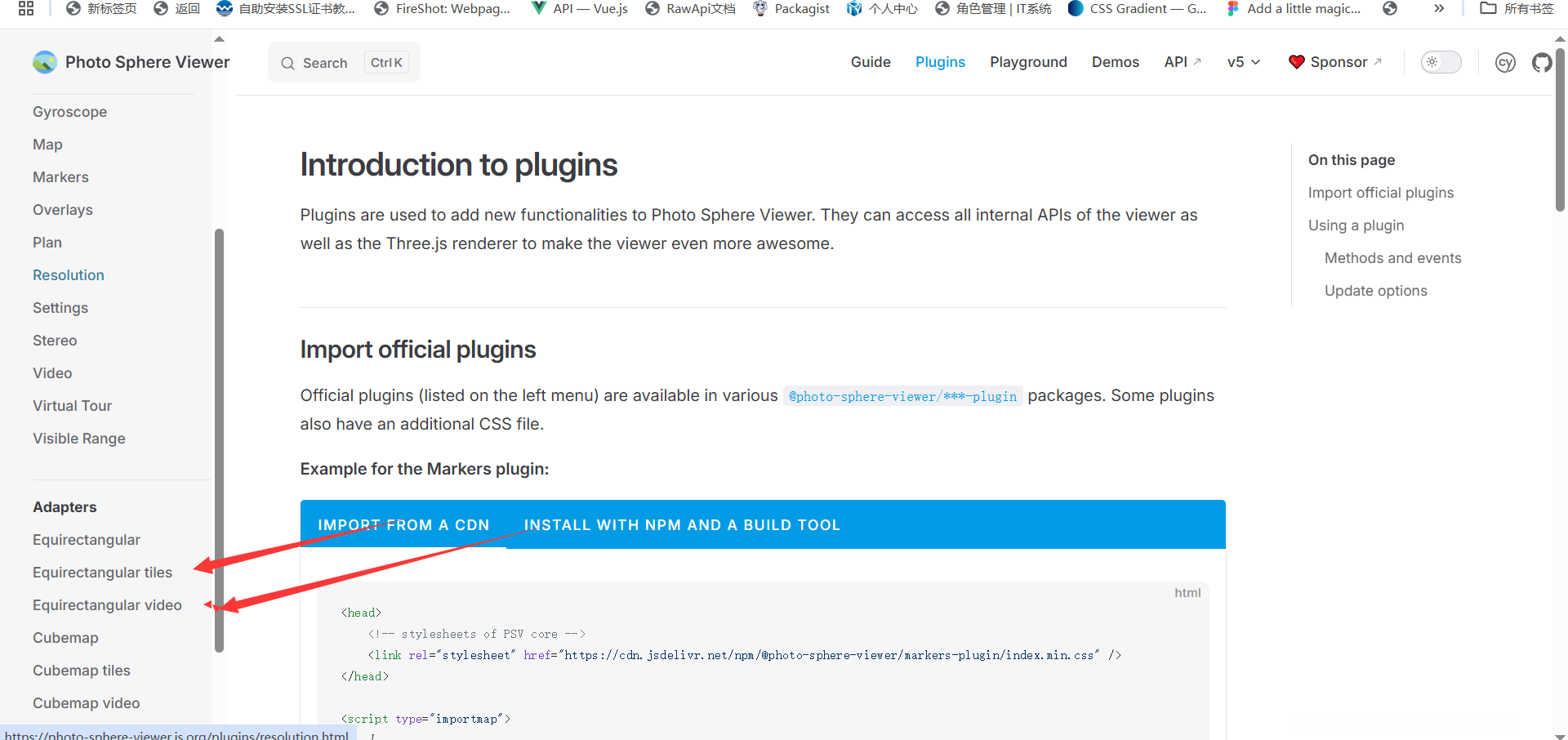The height and width of the screenshot is (740, 1568).
Task: Open the 所有书签 bookmarks folder
Action: click(1517, 8)
